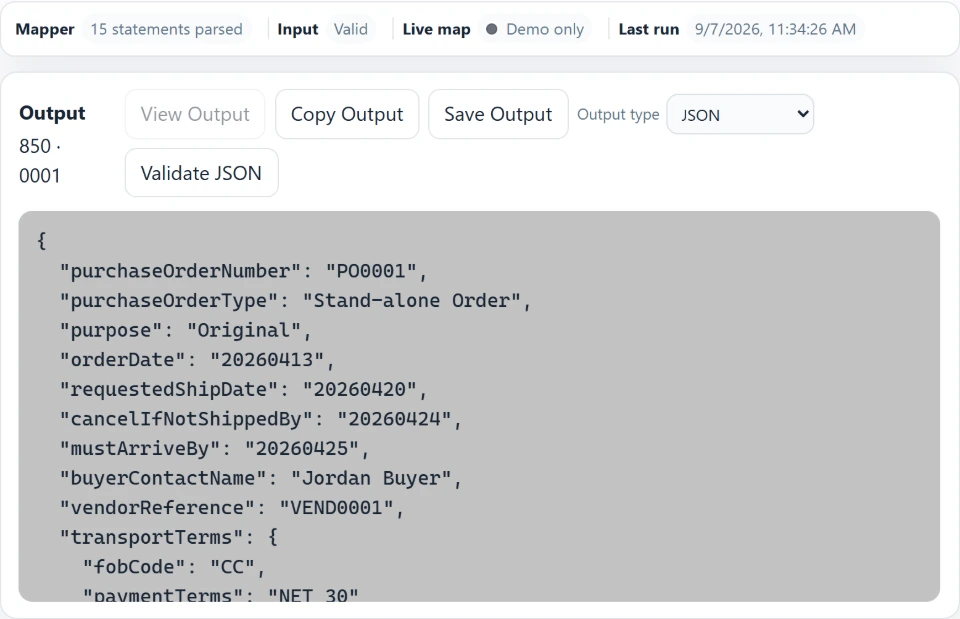Click the purchaseOrderNumber "PO0001" line
This screenshot has height=619, width=960.
point(243,271)
